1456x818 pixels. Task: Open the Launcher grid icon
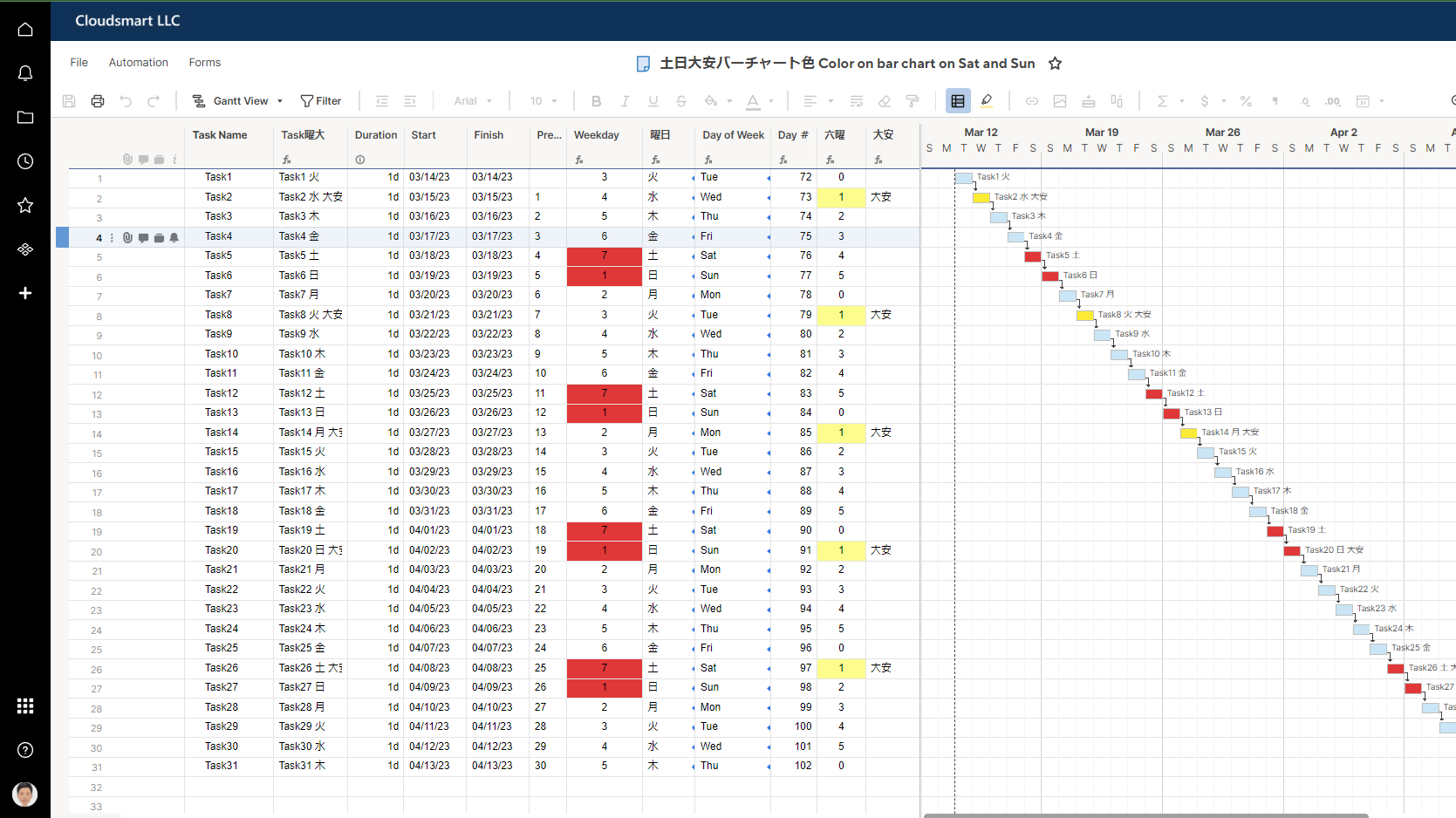[x=25, y=706]
